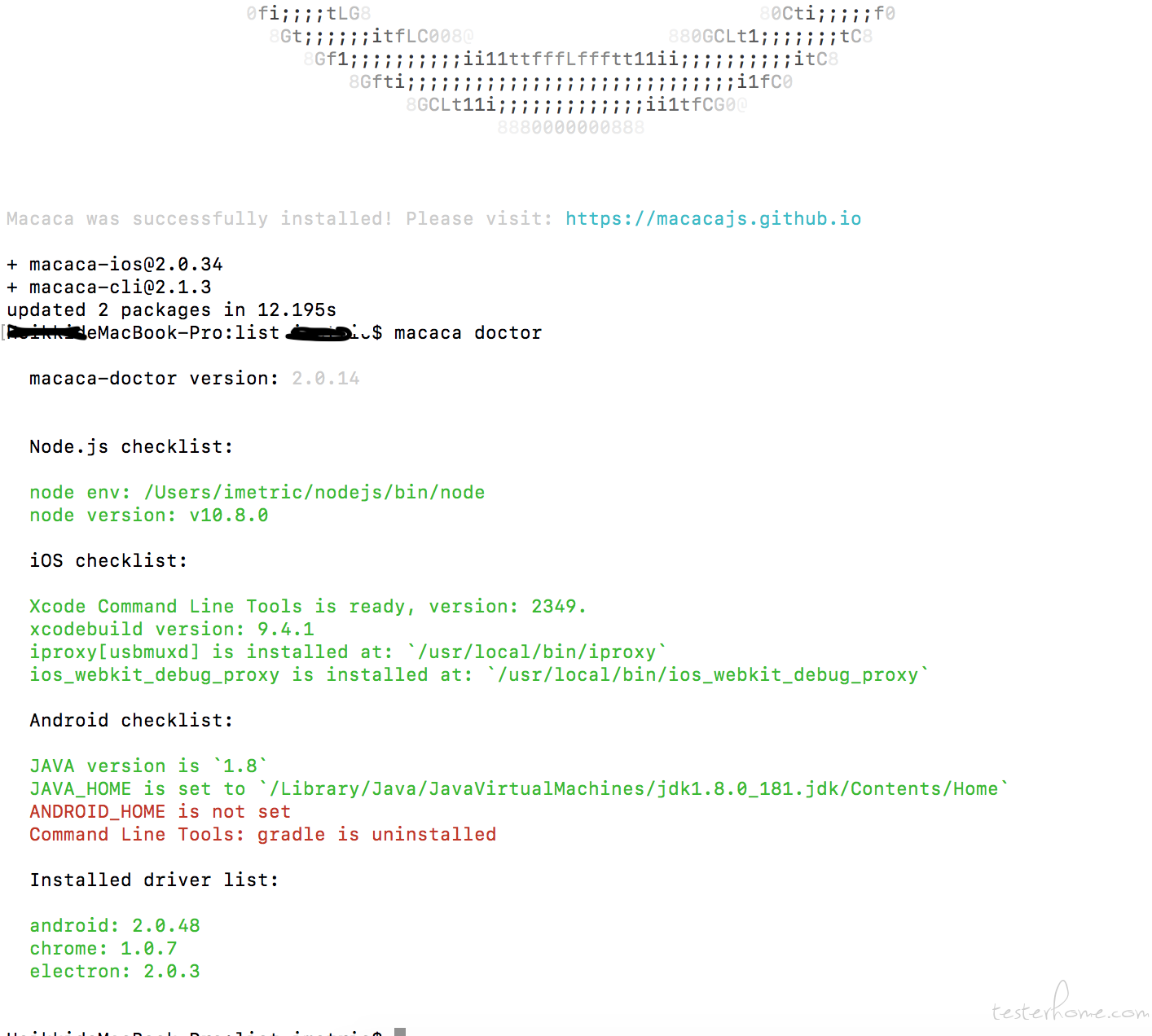Click the JAVA_HOME JavaVirtualMachines path

634,789
